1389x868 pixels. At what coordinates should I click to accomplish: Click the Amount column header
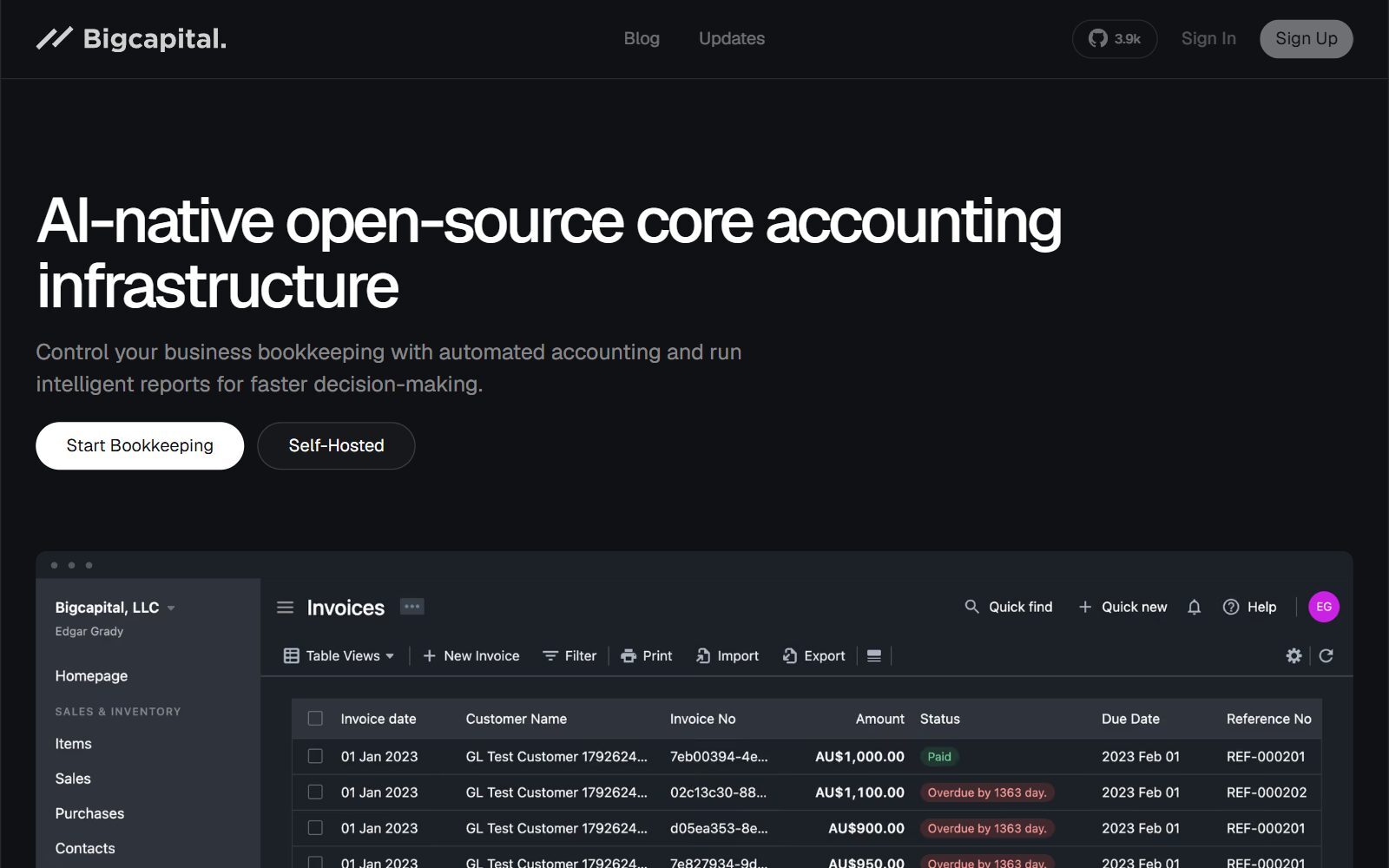tap(879, 719)
